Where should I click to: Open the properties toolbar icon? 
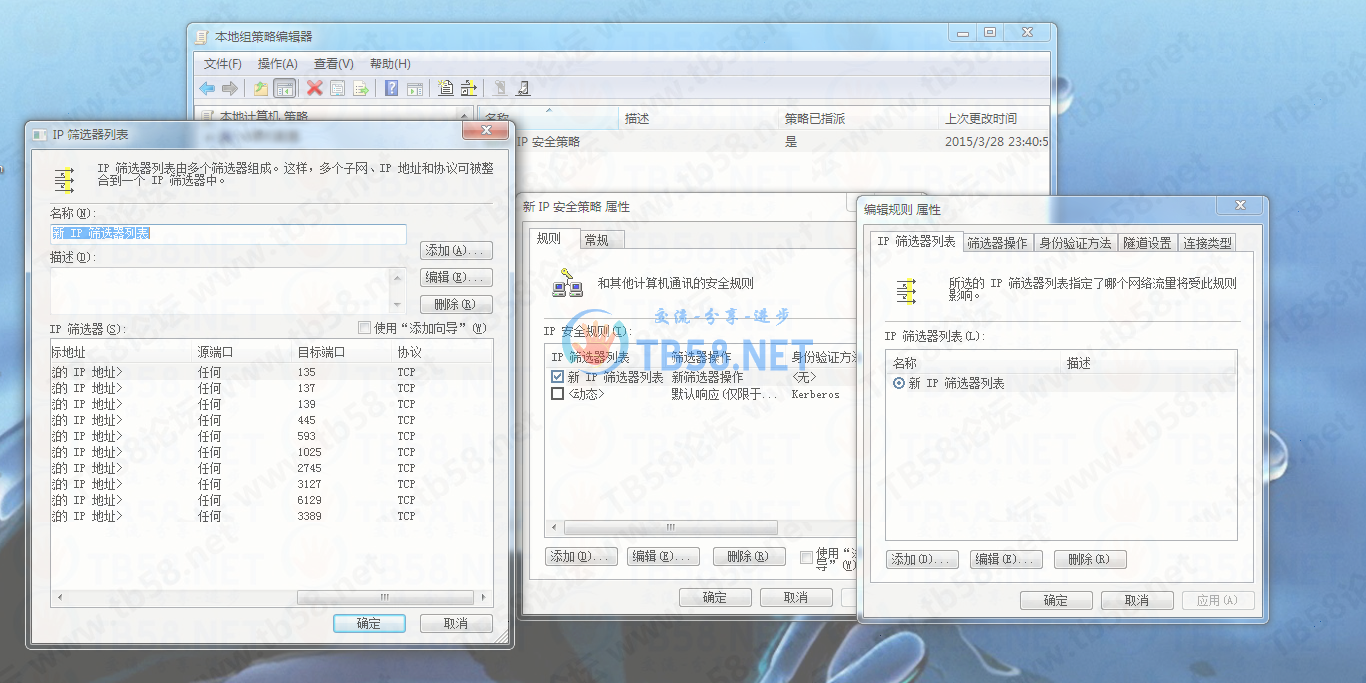pos(338,88)
